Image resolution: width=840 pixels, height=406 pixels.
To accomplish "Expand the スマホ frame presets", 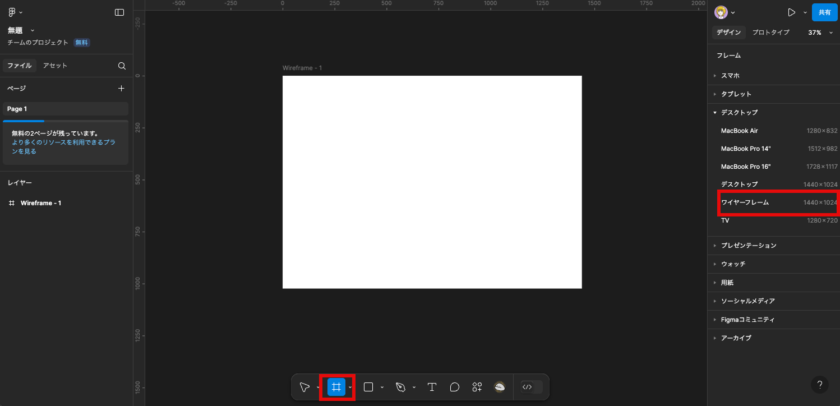I will pyautogui.click(x=731, y=76).
